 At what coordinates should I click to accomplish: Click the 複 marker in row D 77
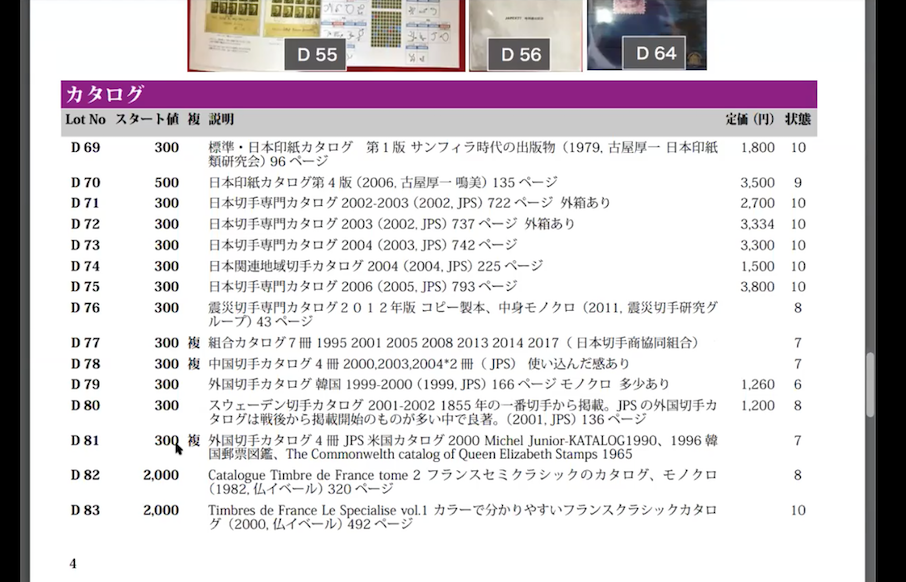click(194, 343)
